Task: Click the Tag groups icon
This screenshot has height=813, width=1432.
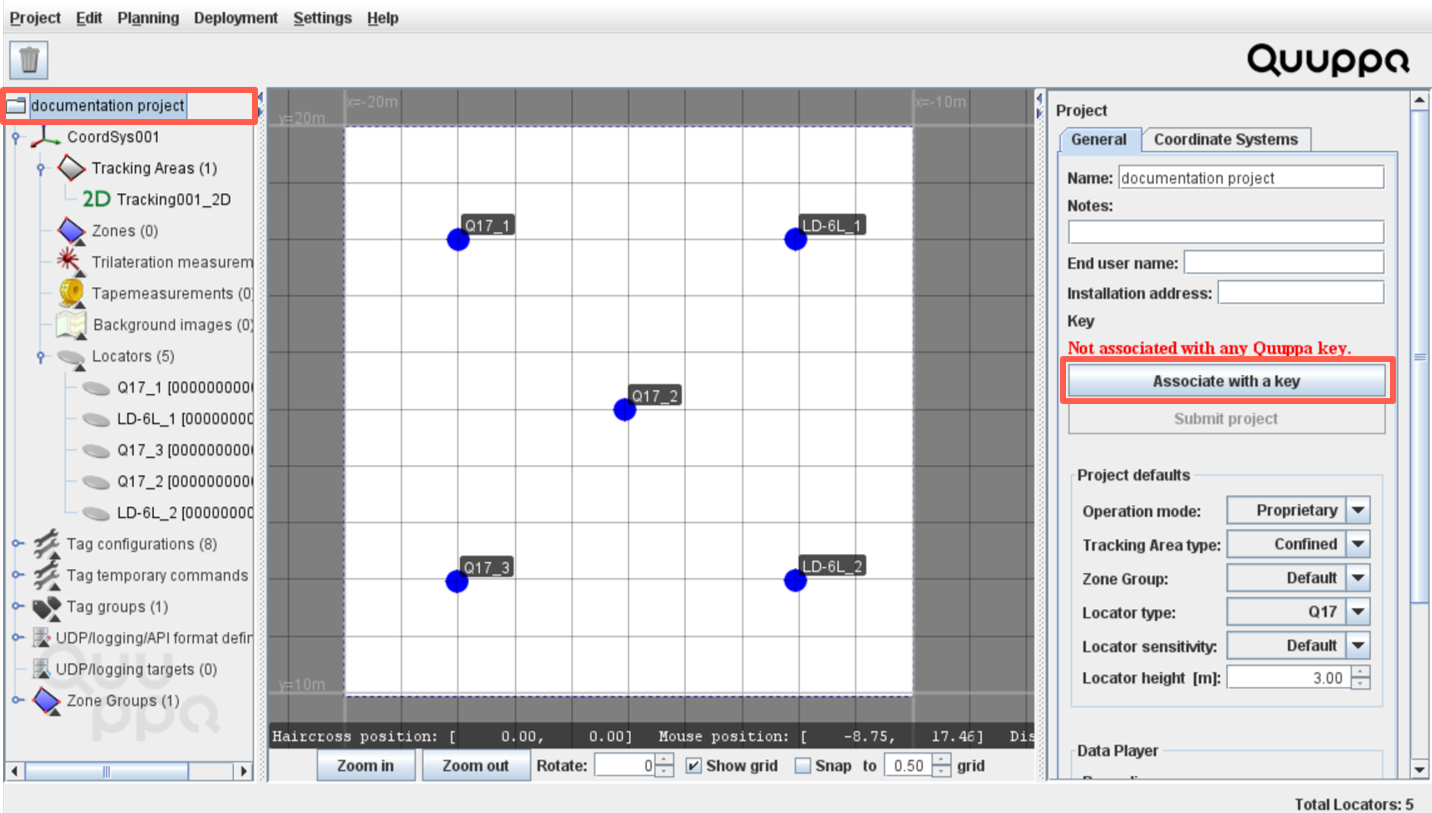Action: (x=46, y=607)
